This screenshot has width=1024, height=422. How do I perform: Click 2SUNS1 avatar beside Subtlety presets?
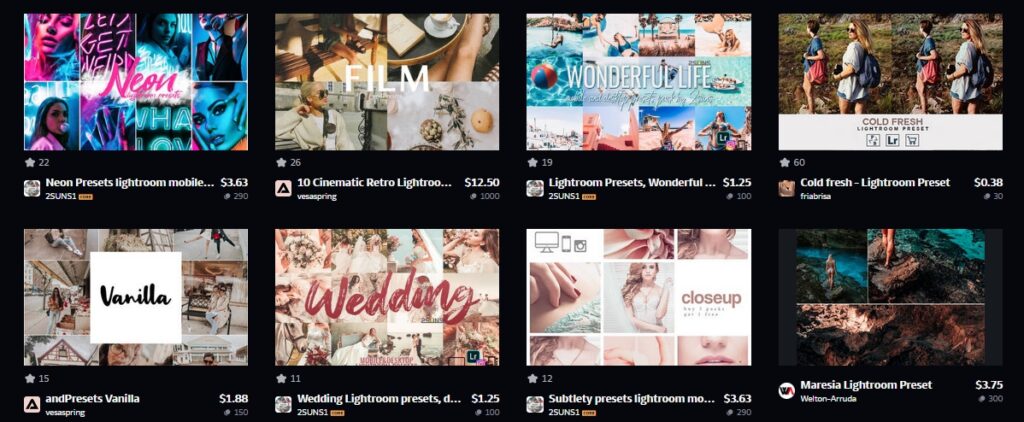(x=535, y=404)
